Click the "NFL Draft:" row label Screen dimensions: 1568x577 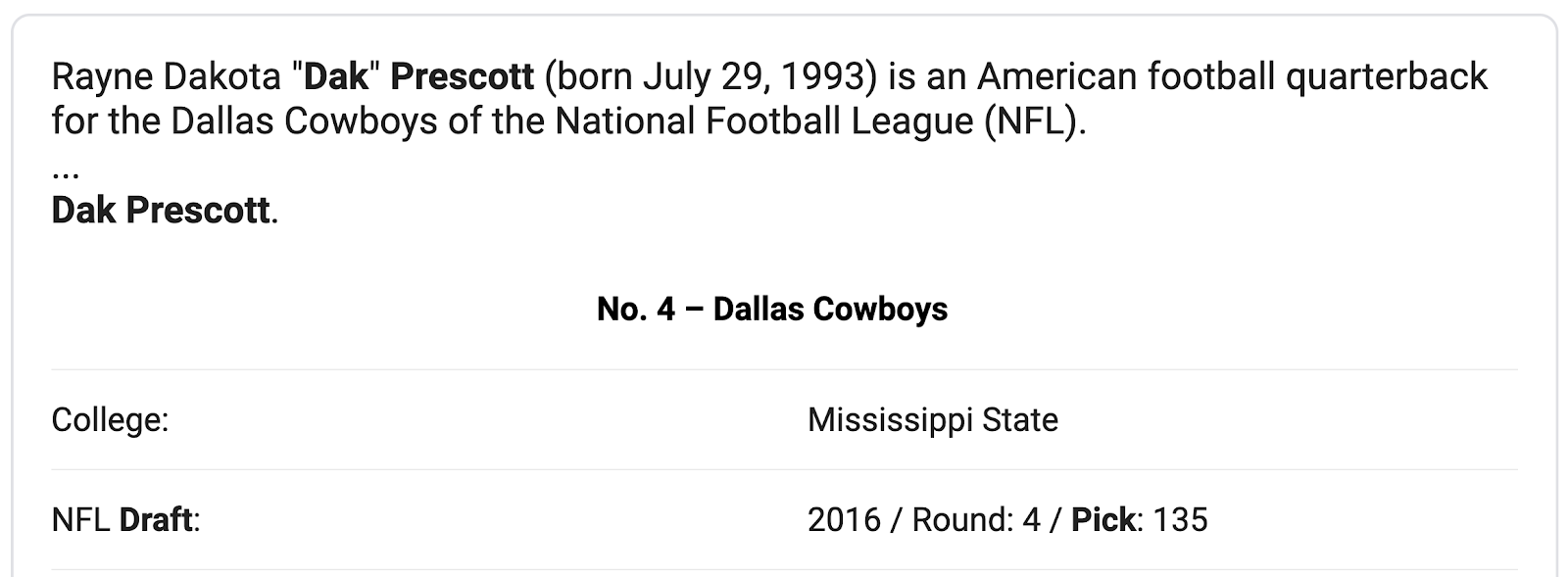(125, 520)
